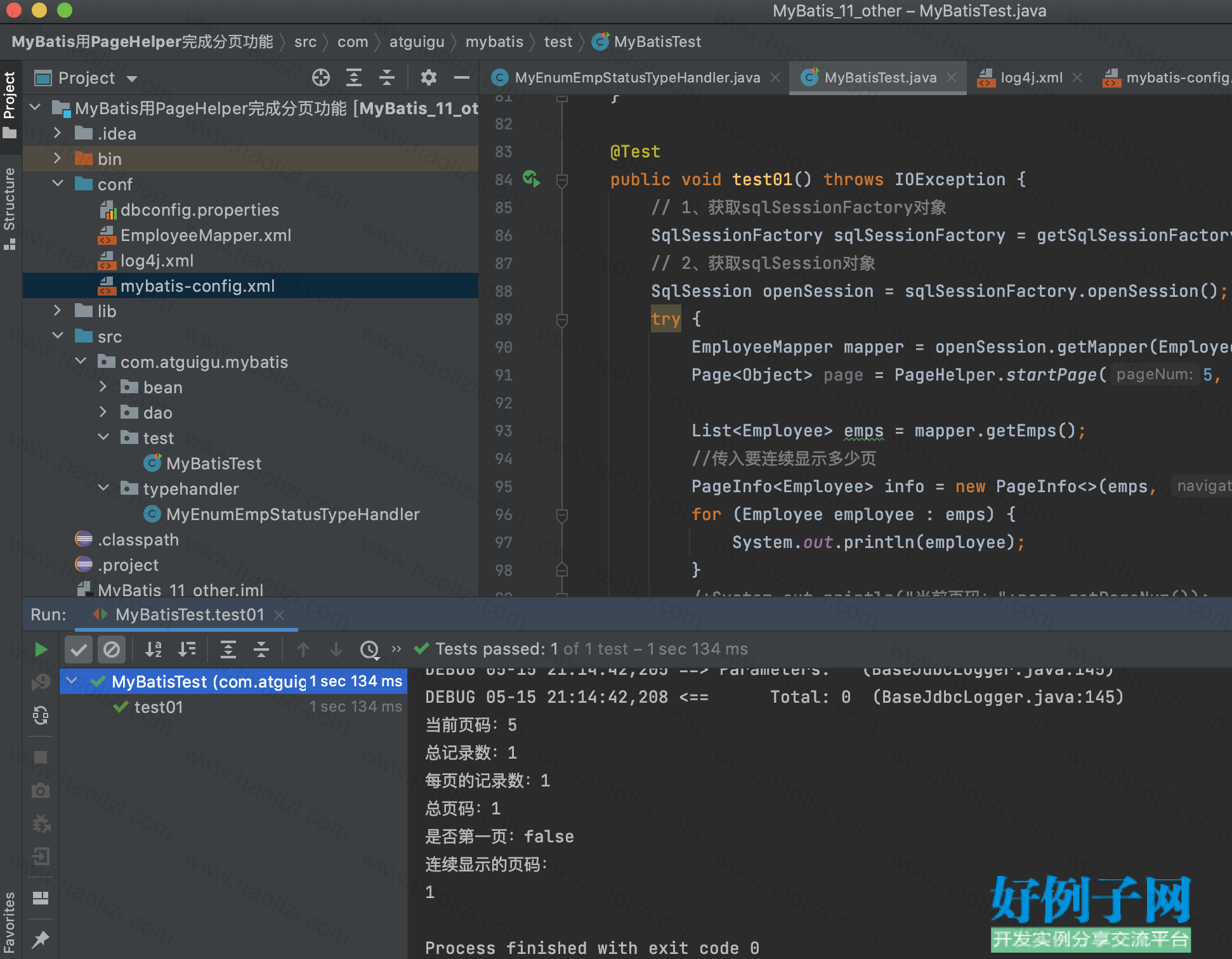Click the atguigu breadcrumb

tap(417, 42)
